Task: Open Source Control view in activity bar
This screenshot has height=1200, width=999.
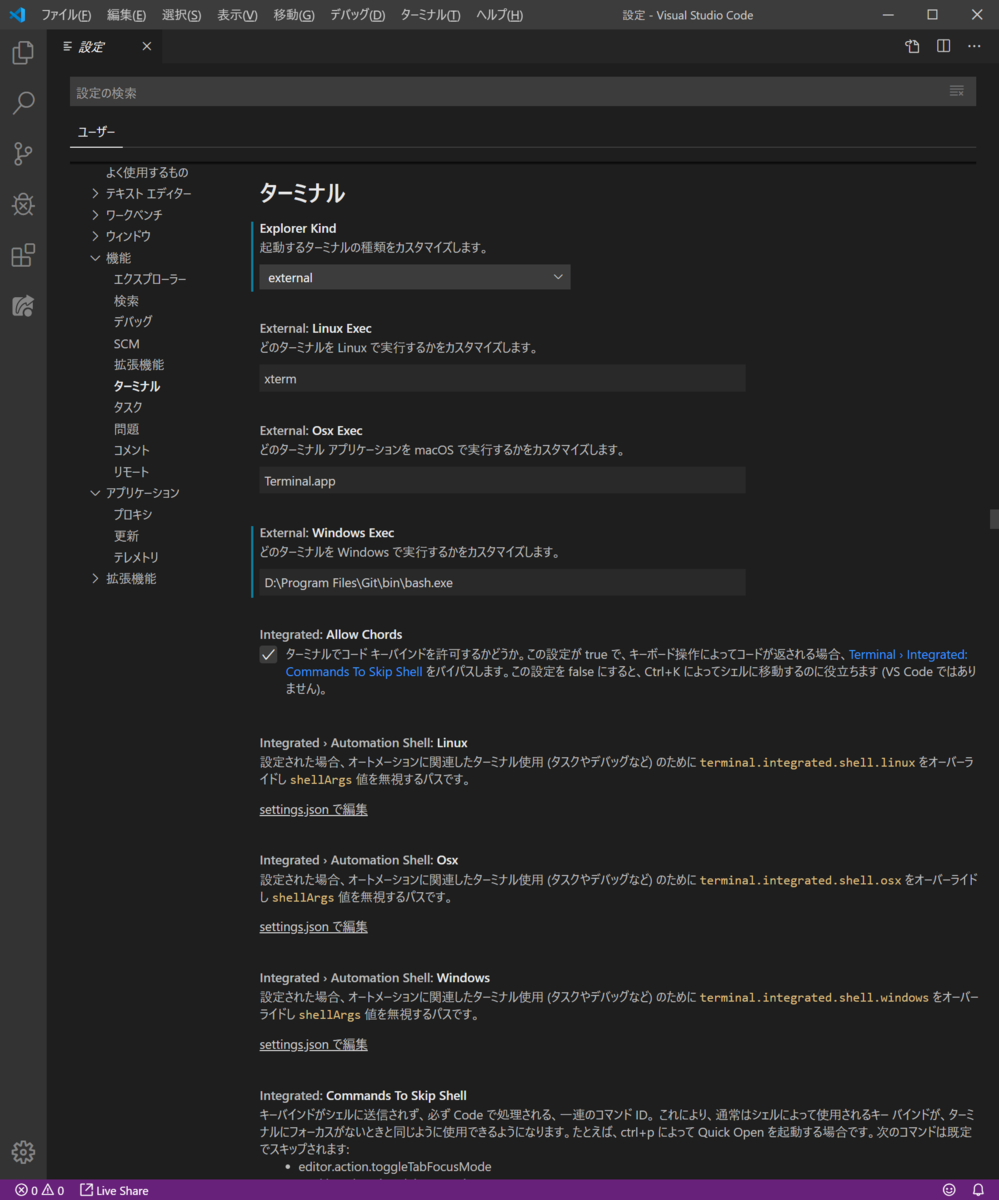Action: click(23, 154)
